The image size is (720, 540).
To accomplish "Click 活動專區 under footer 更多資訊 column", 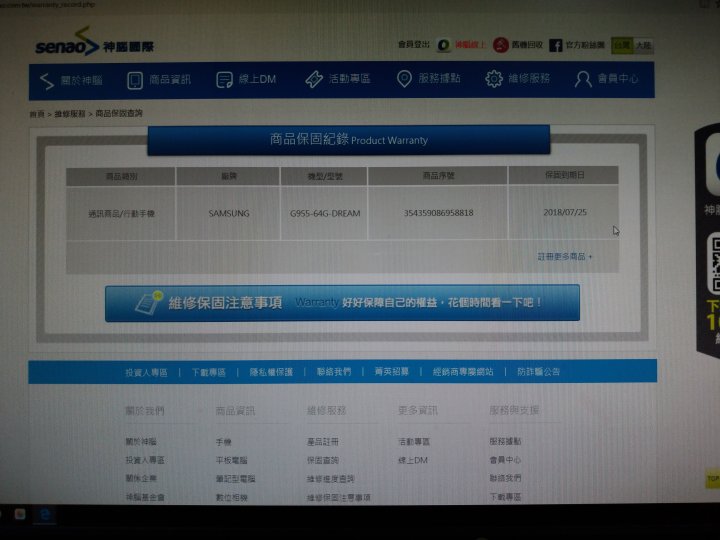I will (414, 442).
